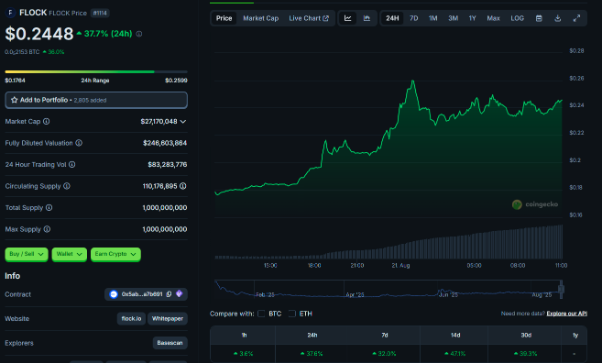Click info icon next to 110,176,895 value
The width and height of the screenshot is (602, 363).
pyautogui.click(x=183, y=186)
